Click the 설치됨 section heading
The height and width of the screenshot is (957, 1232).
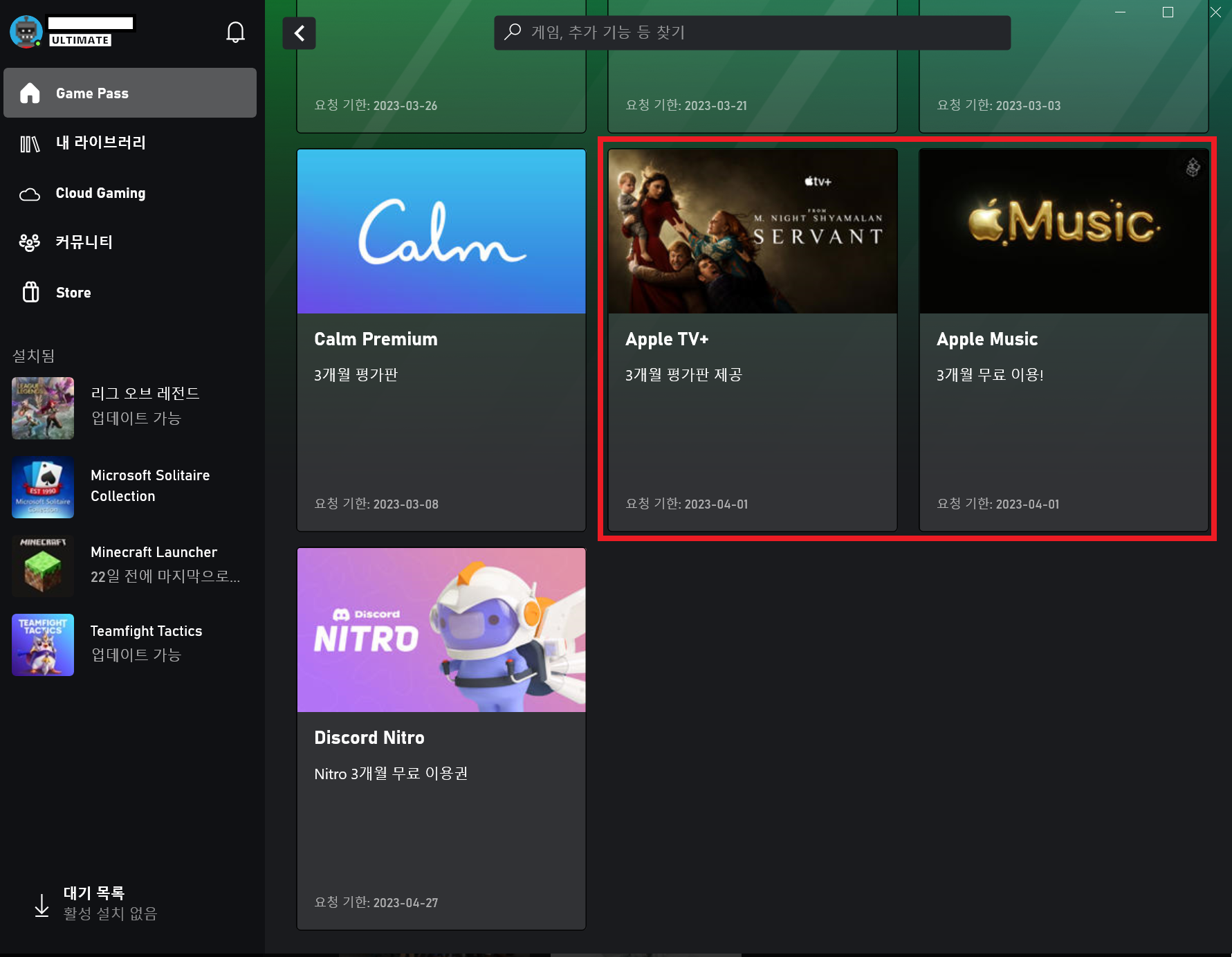[33, 356]
